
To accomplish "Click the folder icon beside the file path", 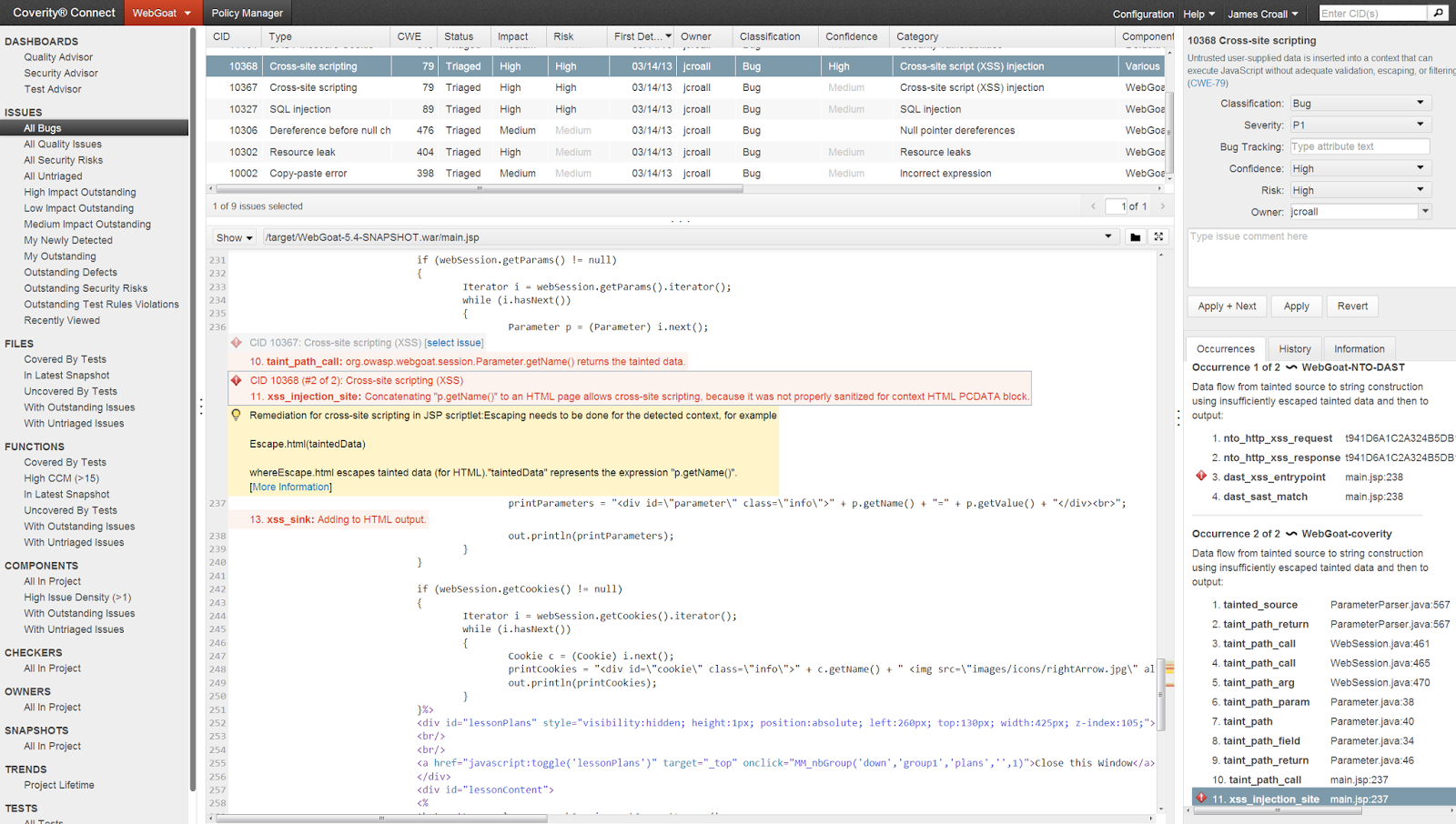I will point(1135,237).
